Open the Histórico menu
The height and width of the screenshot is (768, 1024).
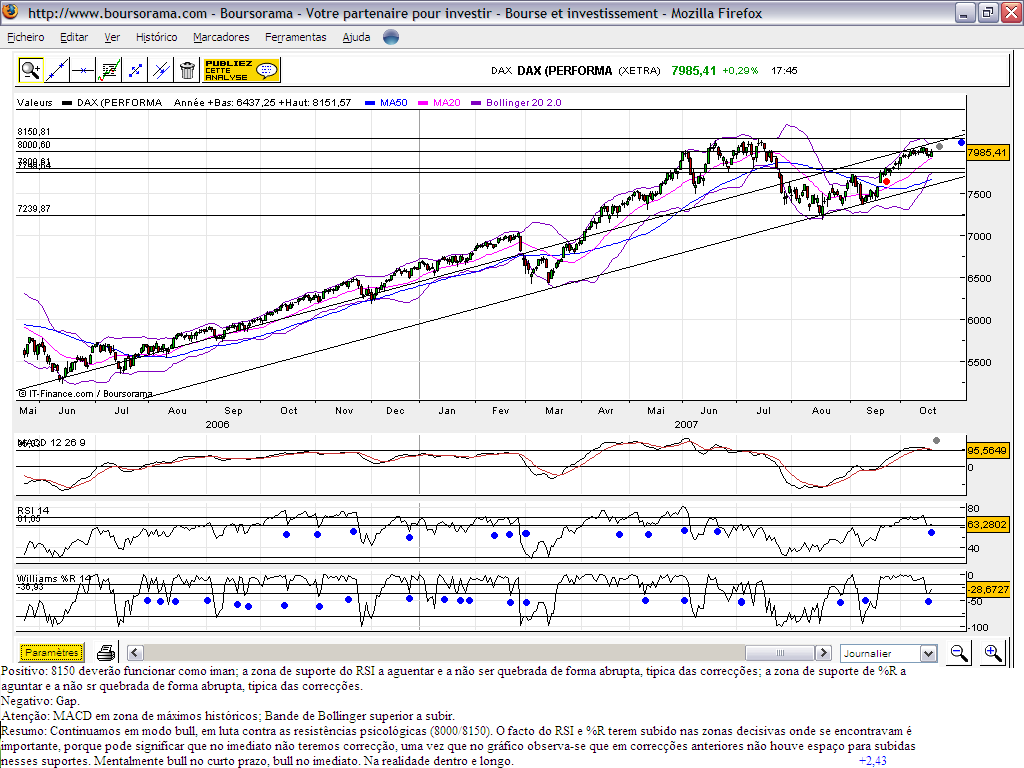pyautogui.click(x=157, y=37)
